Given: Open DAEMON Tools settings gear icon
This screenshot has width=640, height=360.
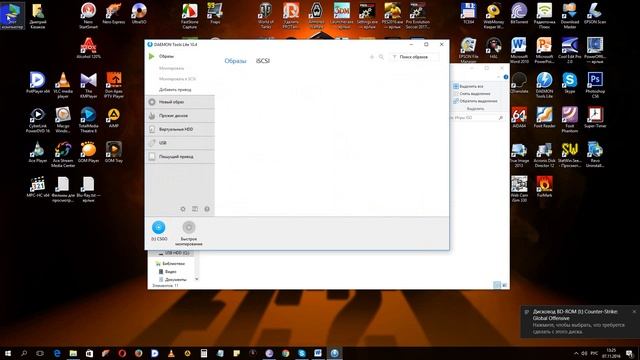Looking at the screenshot, I should (x=183, y=209).
